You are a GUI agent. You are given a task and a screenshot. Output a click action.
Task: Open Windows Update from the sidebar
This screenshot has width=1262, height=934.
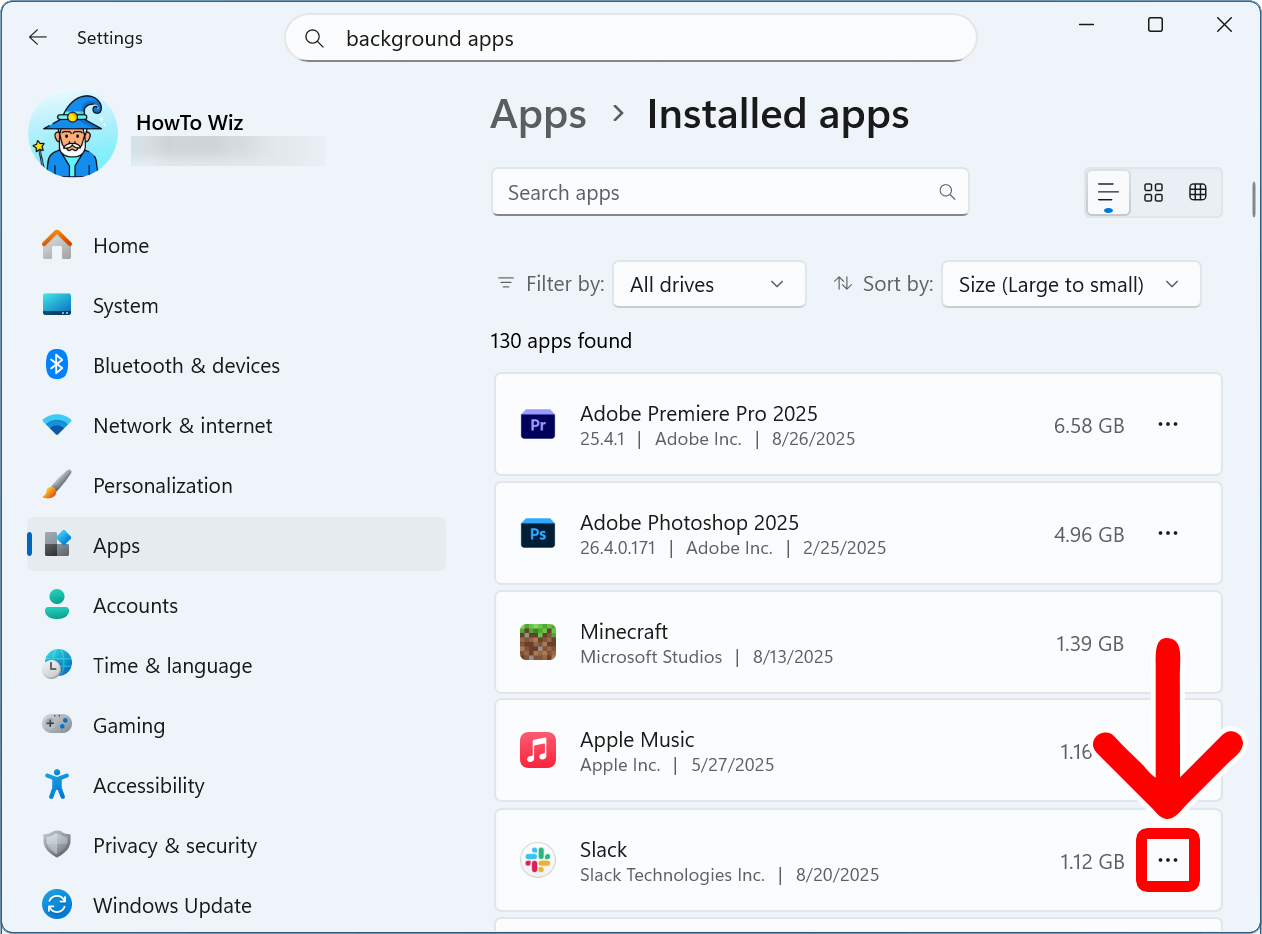171,905
